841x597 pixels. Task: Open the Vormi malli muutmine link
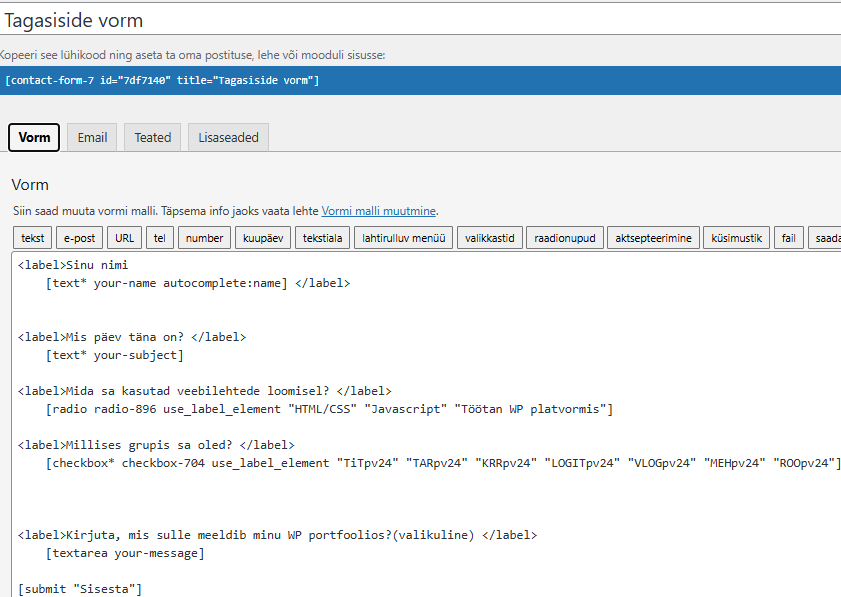click(378, 211)
